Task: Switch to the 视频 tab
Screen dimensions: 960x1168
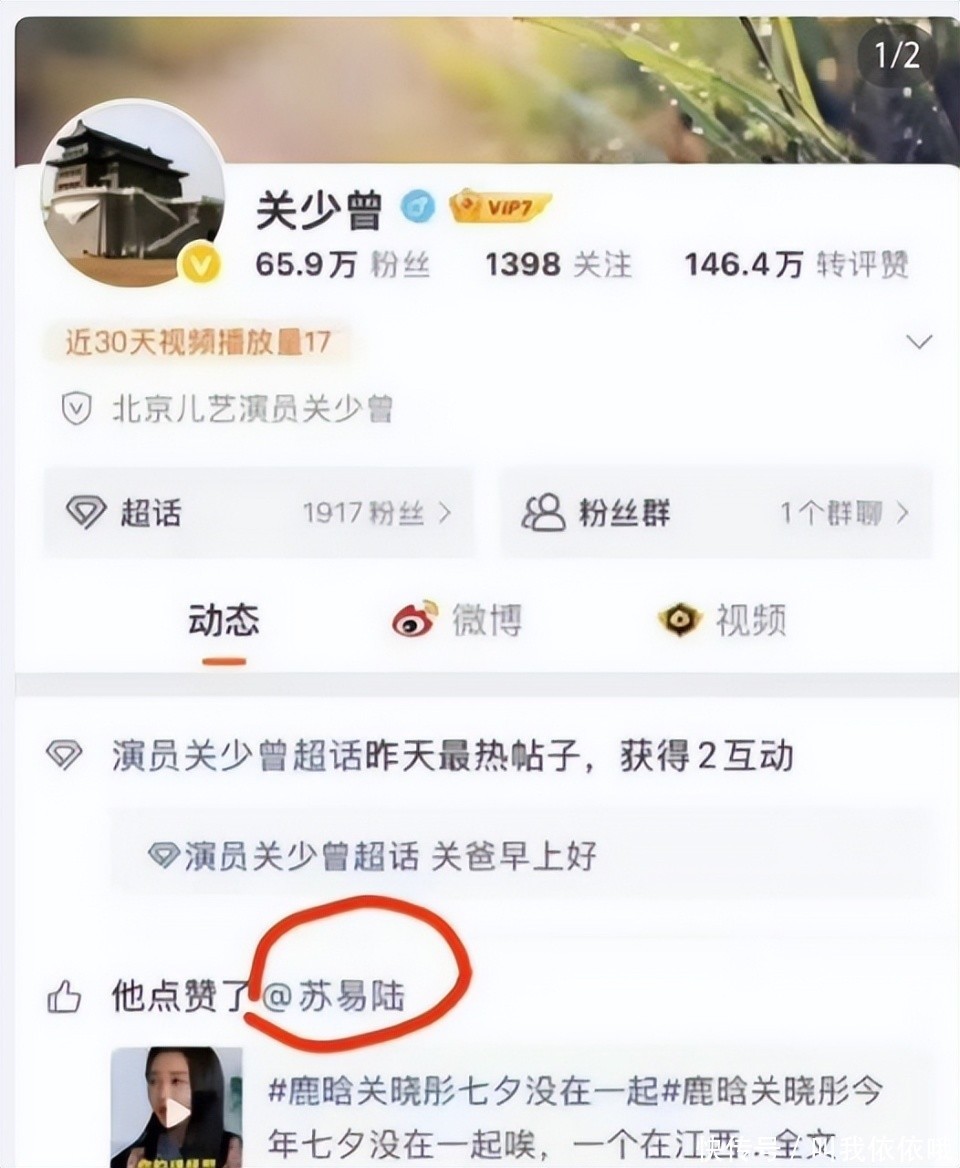Action: click(x=722, y=620)
